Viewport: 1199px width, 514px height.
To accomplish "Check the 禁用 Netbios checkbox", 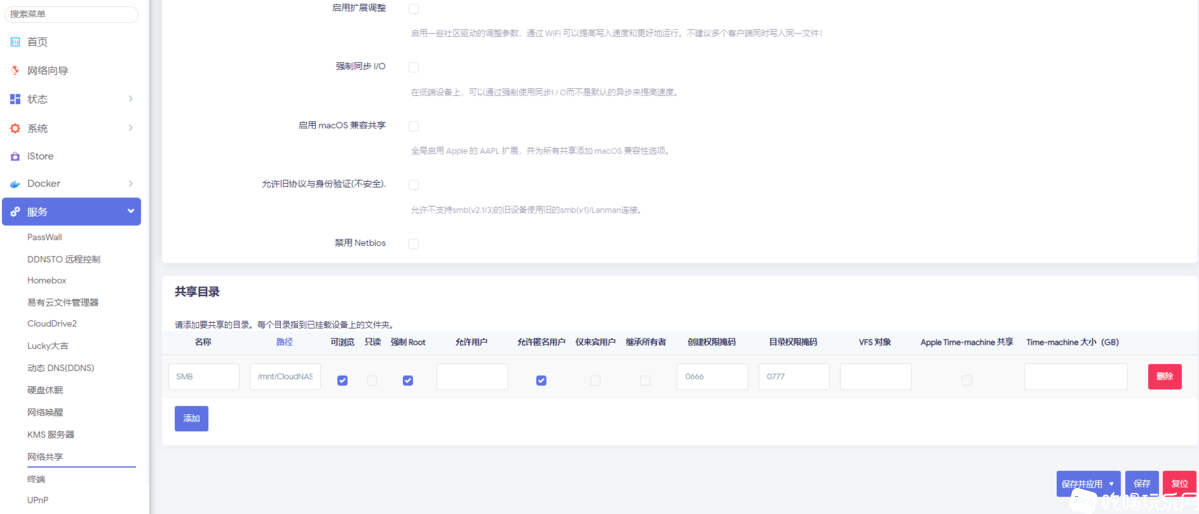I will click(x=413, y=244).
